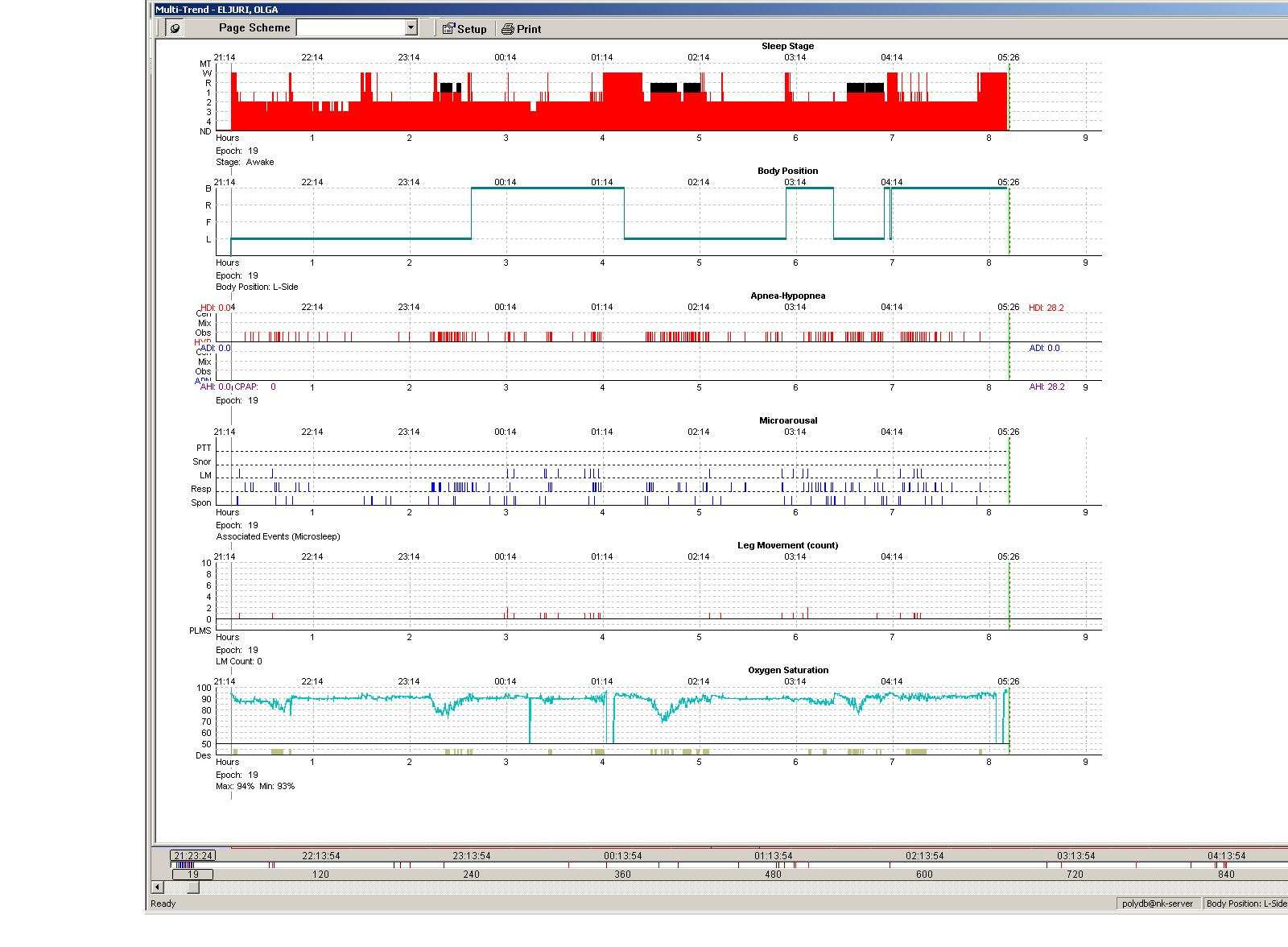Viewport: 1288px width, 947px height.
Task: Click the green end marker in Sleep Stage chart
Action: (1009, 97)
